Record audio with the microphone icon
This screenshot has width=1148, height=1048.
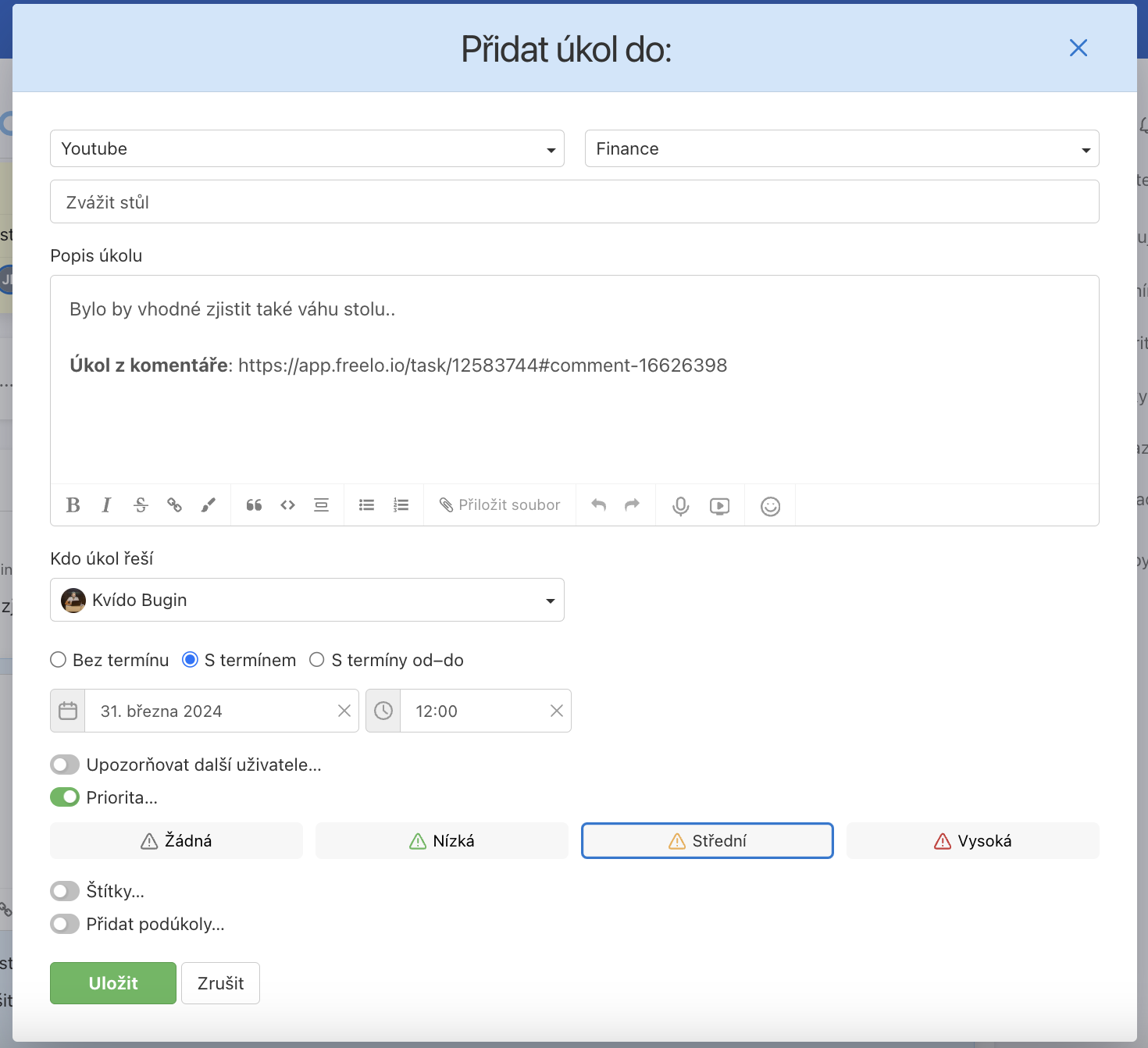(x=681, y=506)
